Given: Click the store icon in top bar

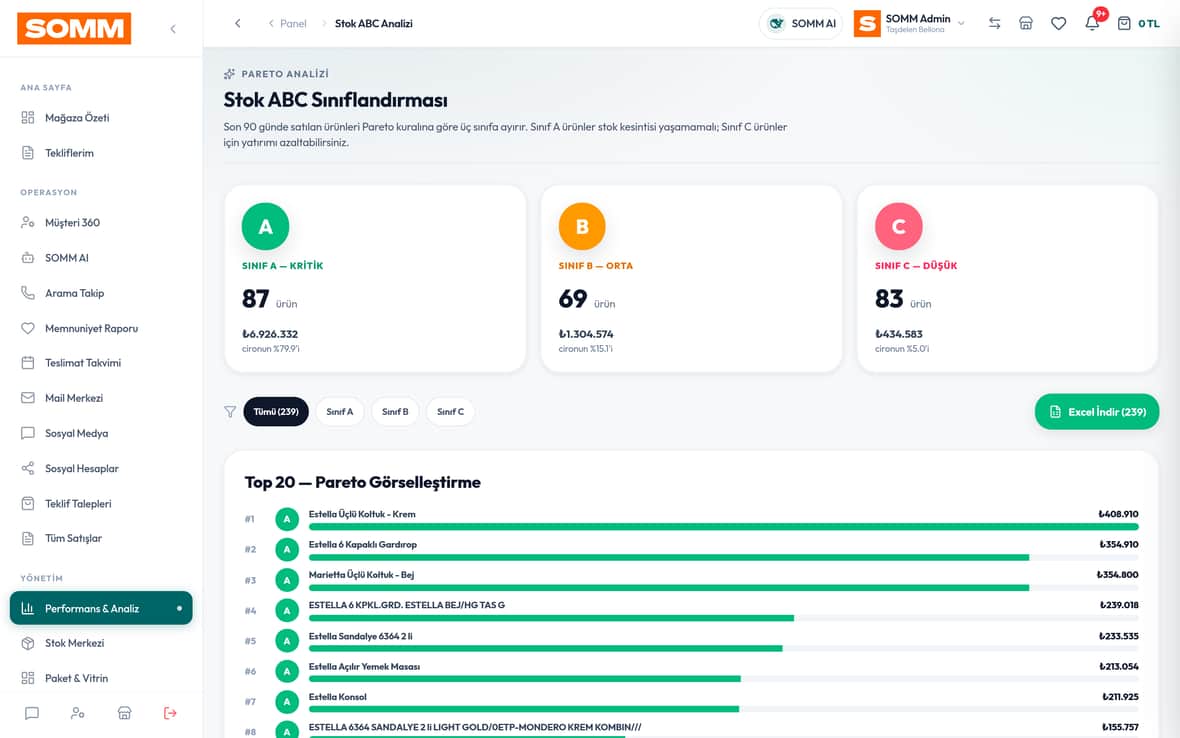Looking at the screenshot, I should pos(1026,23).
